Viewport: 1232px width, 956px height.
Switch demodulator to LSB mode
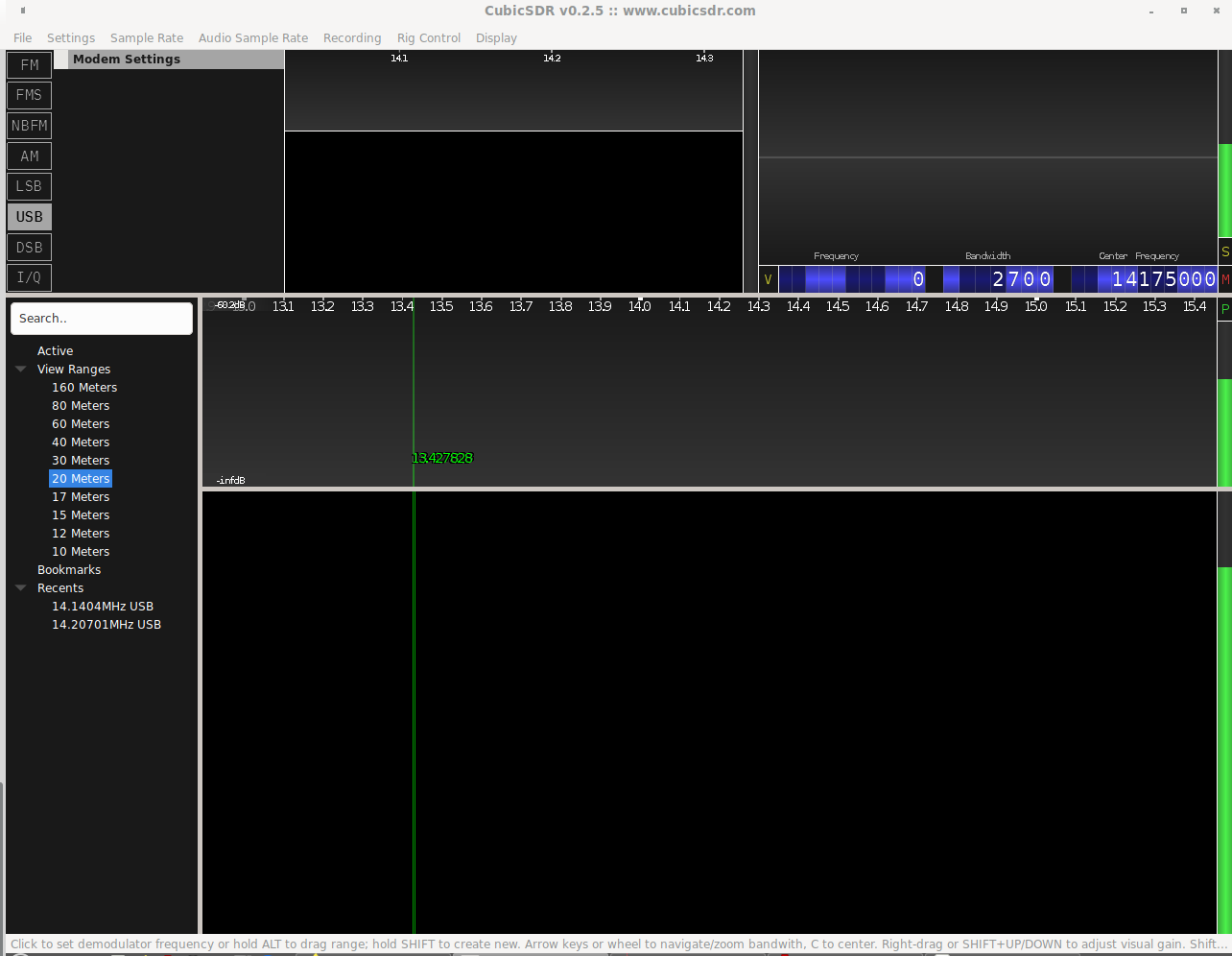tap(30, 186)
